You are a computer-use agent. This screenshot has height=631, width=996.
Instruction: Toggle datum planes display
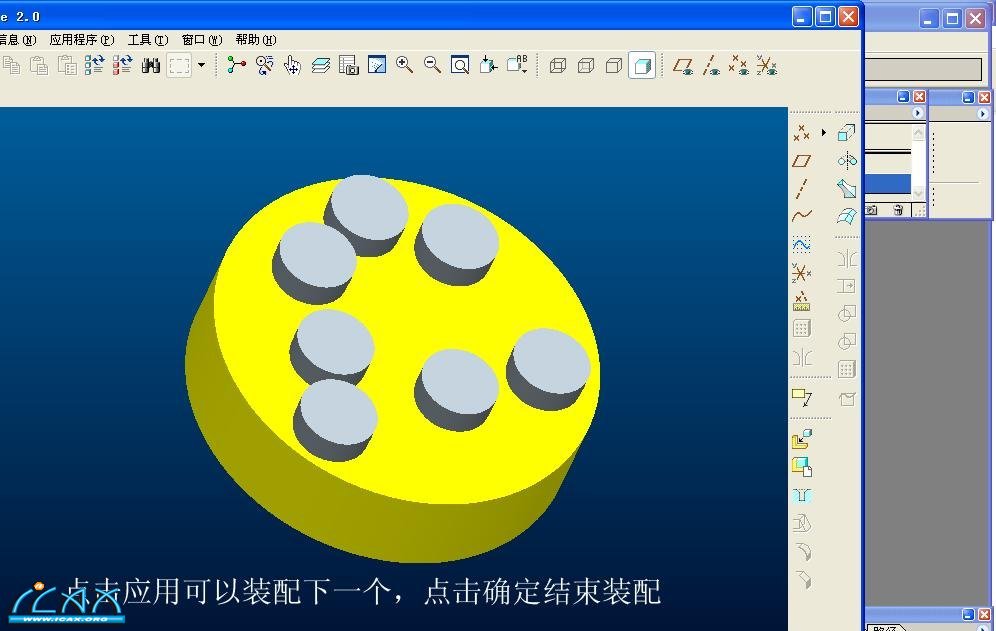[x=683, y=66]
